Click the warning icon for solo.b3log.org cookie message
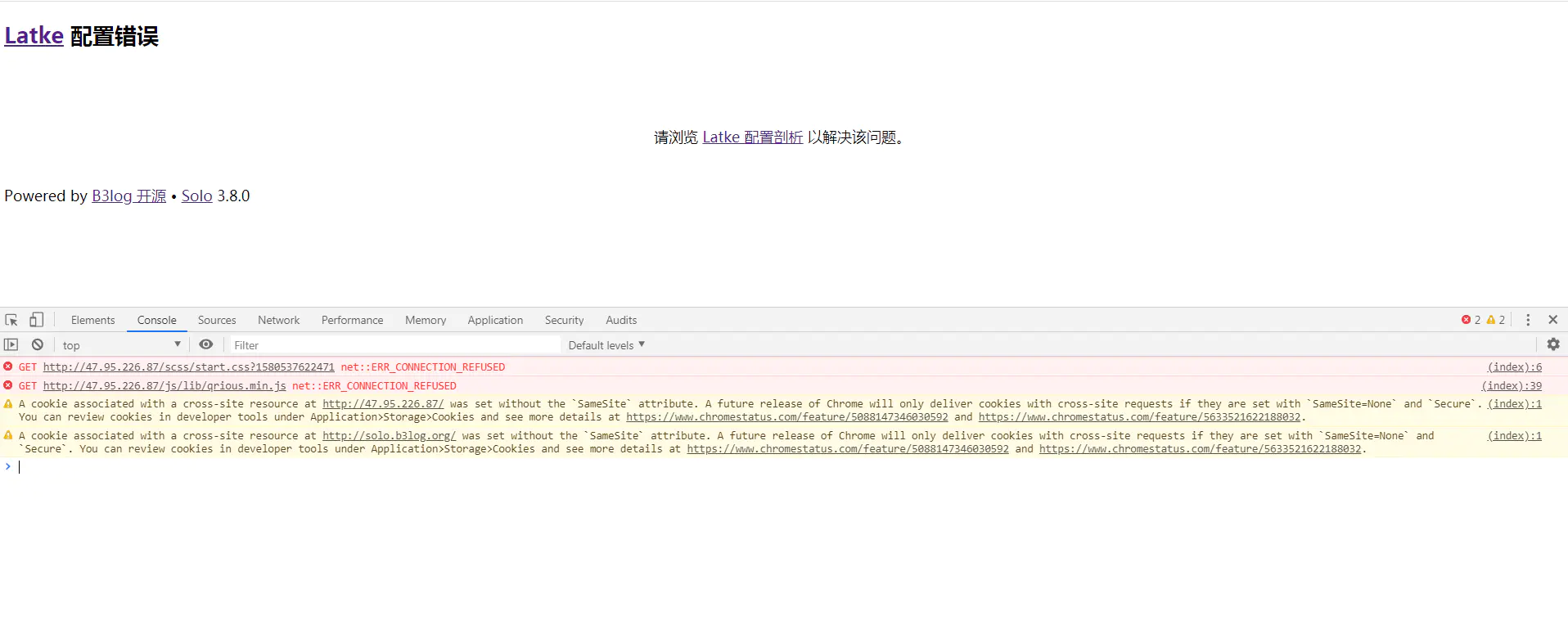Screen dimensions: 1568x643 click(x=8, y=435)
